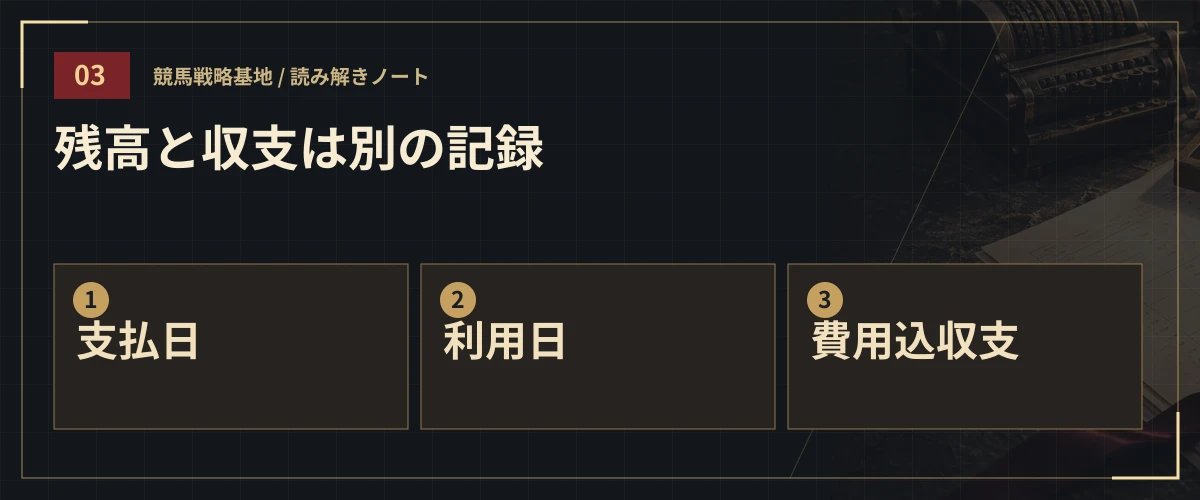
Task: Click empty space below 支払日 inside its card
Action: 230,397
